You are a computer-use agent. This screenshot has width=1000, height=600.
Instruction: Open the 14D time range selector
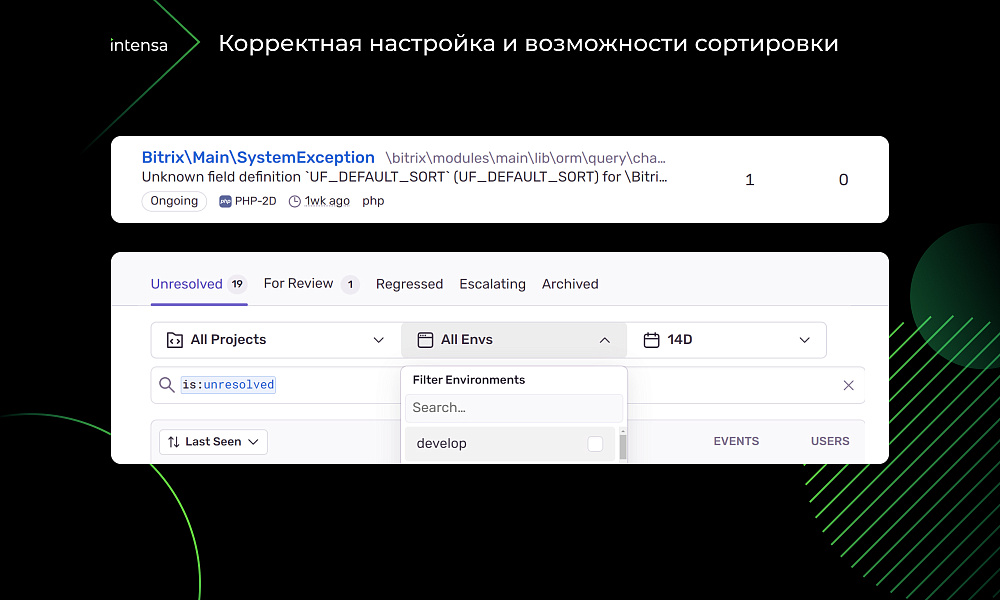pyautogui.click(x=805, y=340)
